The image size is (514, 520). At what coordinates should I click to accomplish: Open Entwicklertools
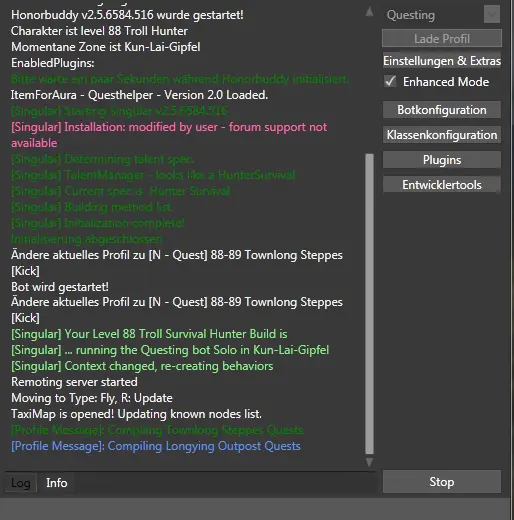(x=442, y=185)
